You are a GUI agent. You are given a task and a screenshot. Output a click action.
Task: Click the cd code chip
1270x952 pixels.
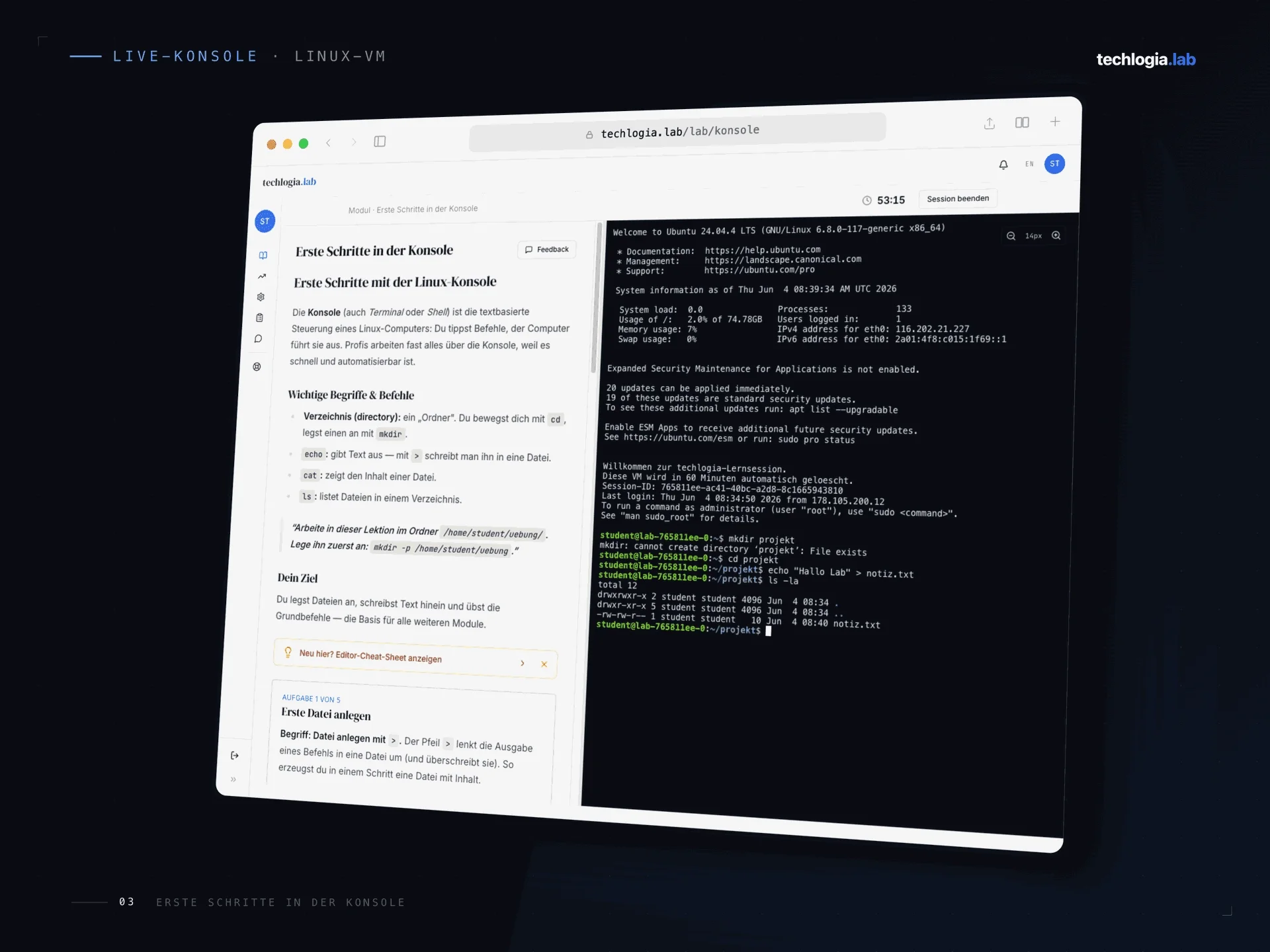coord(556,419)
